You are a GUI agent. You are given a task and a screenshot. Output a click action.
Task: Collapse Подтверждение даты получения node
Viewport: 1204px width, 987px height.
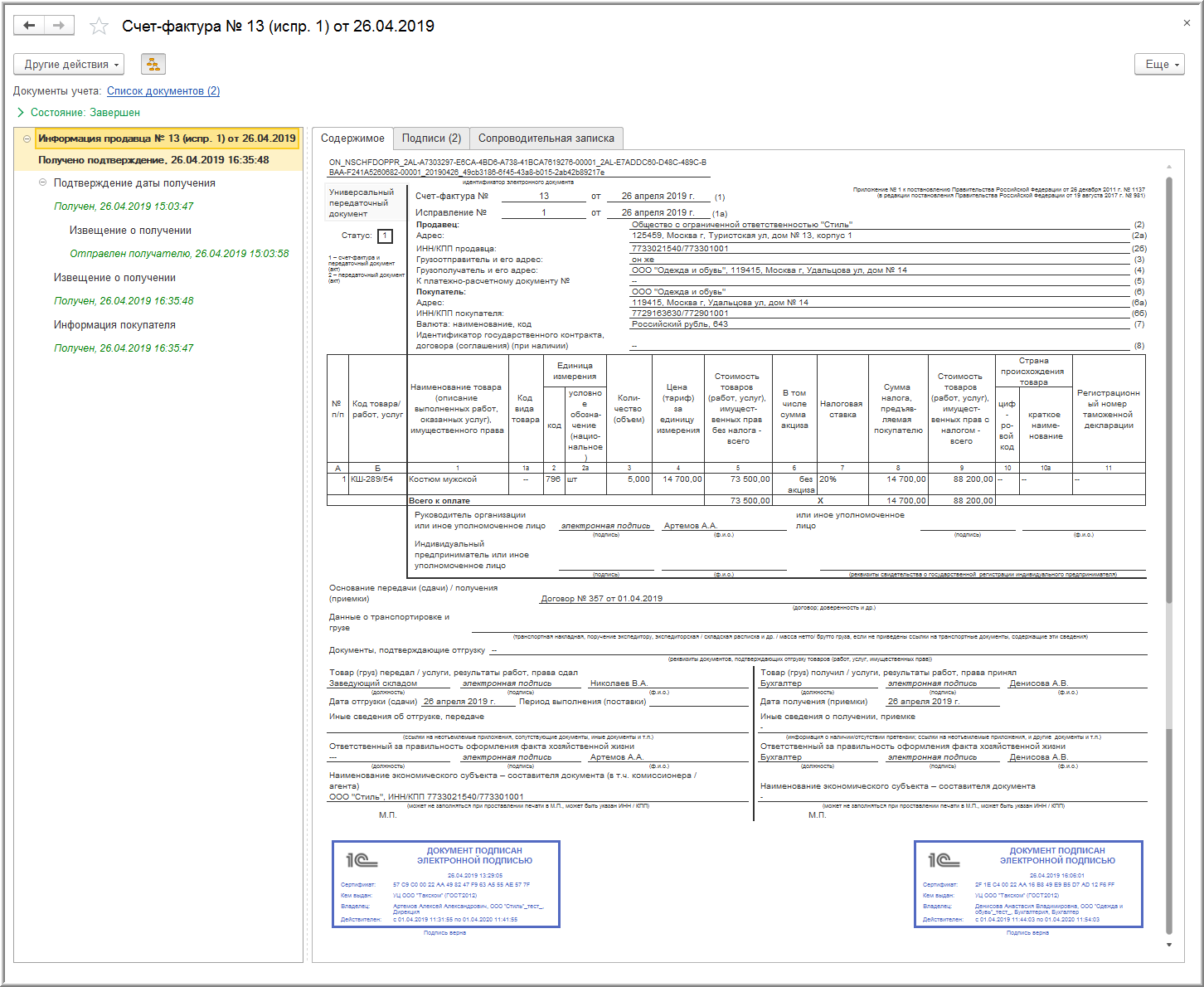[43, 182]
